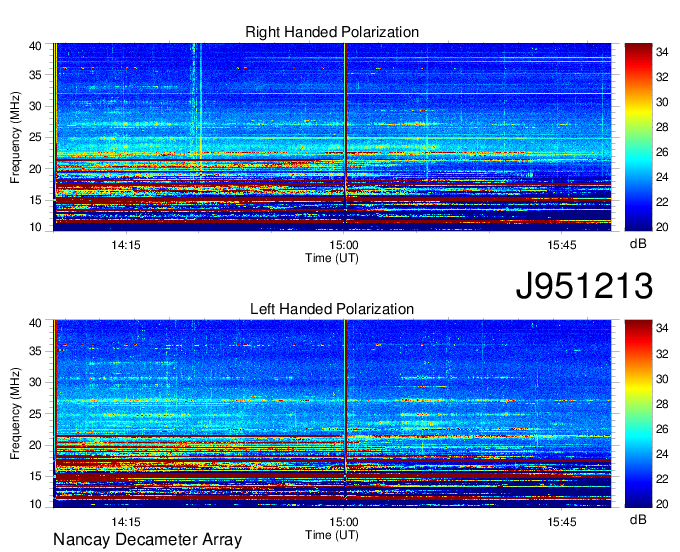This screenshot has height=552, width=680.
Task: Click the 25 MHz tick of right-handed plot
Action: point(36,137)
